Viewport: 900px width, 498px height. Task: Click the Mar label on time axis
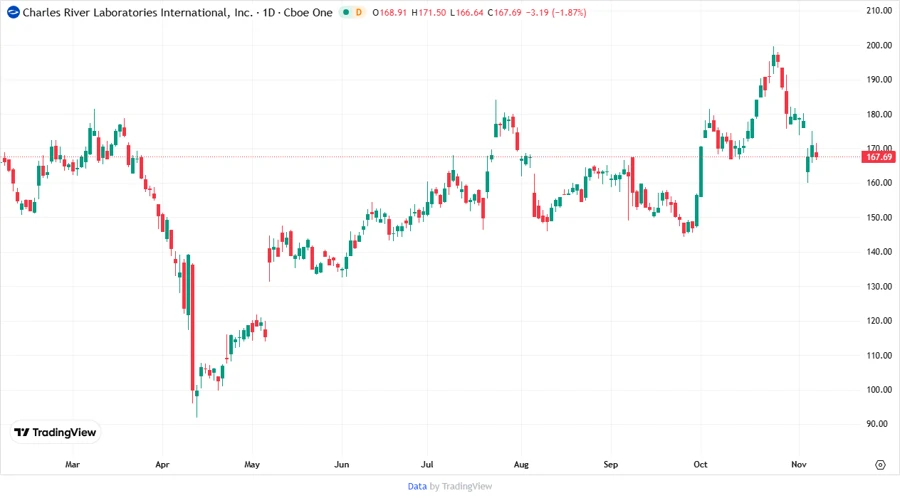pos(72,464)
